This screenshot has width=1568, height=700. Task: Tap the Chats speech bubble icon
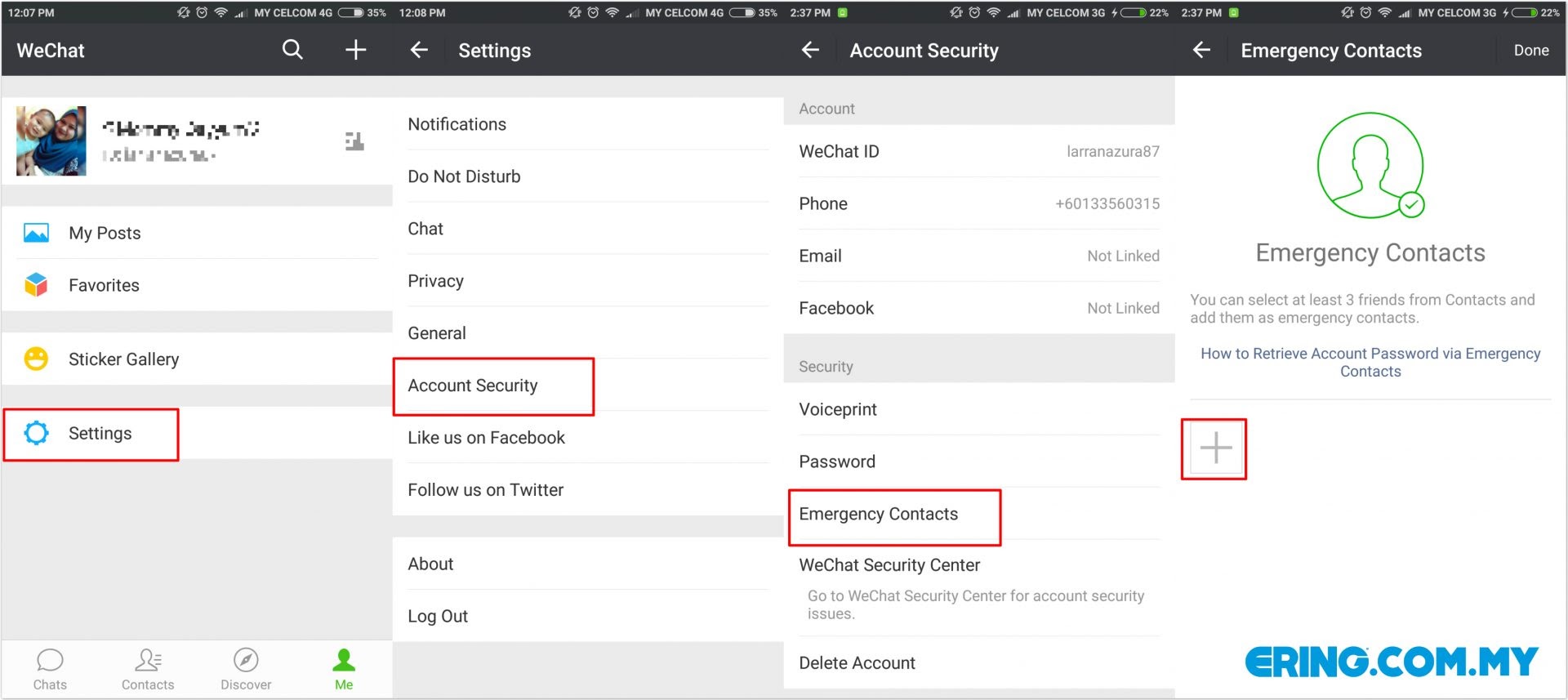tap(50, 660)
